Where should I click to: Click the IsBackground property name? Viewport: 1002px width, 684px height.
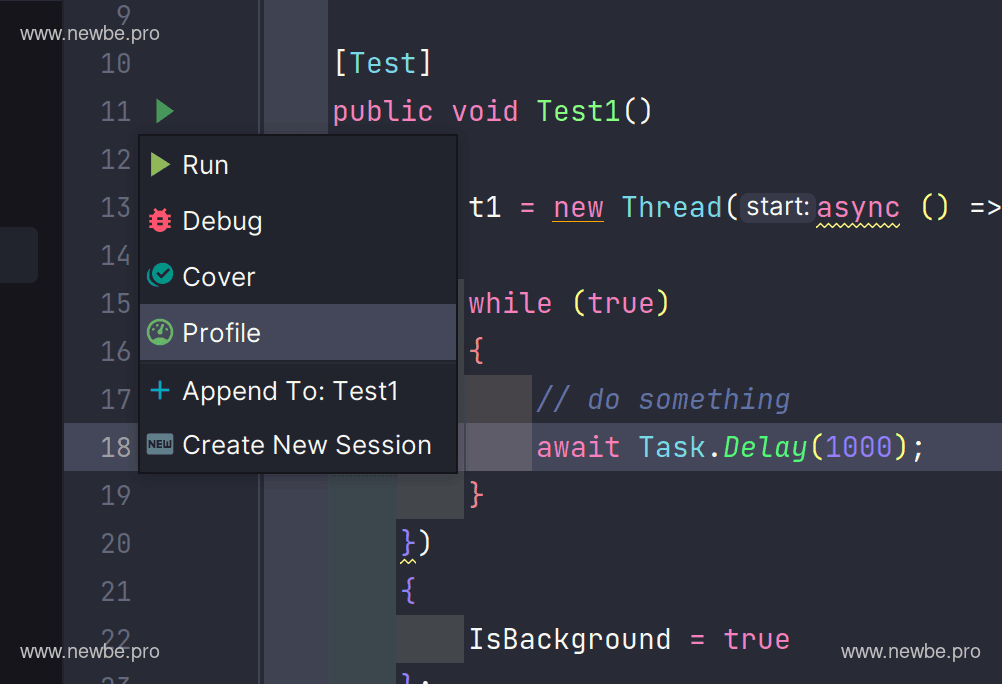(x=570, y=639)
